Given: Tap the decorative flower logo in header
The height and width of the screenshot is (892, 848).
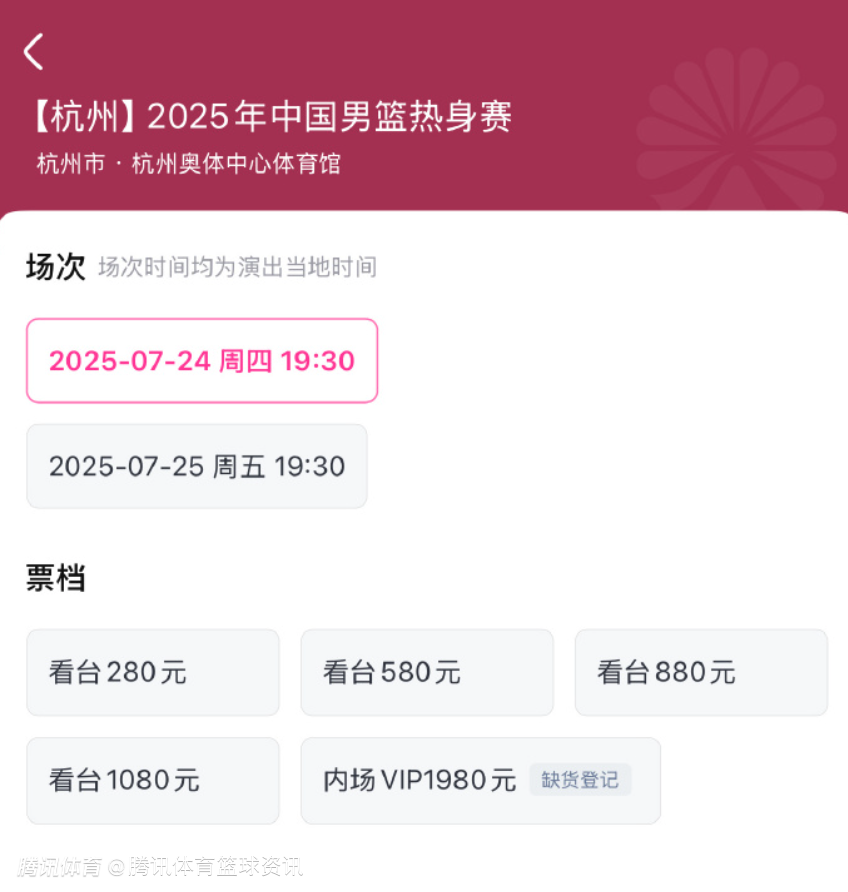Looking at the screenshot, I should tap(737, 132).
